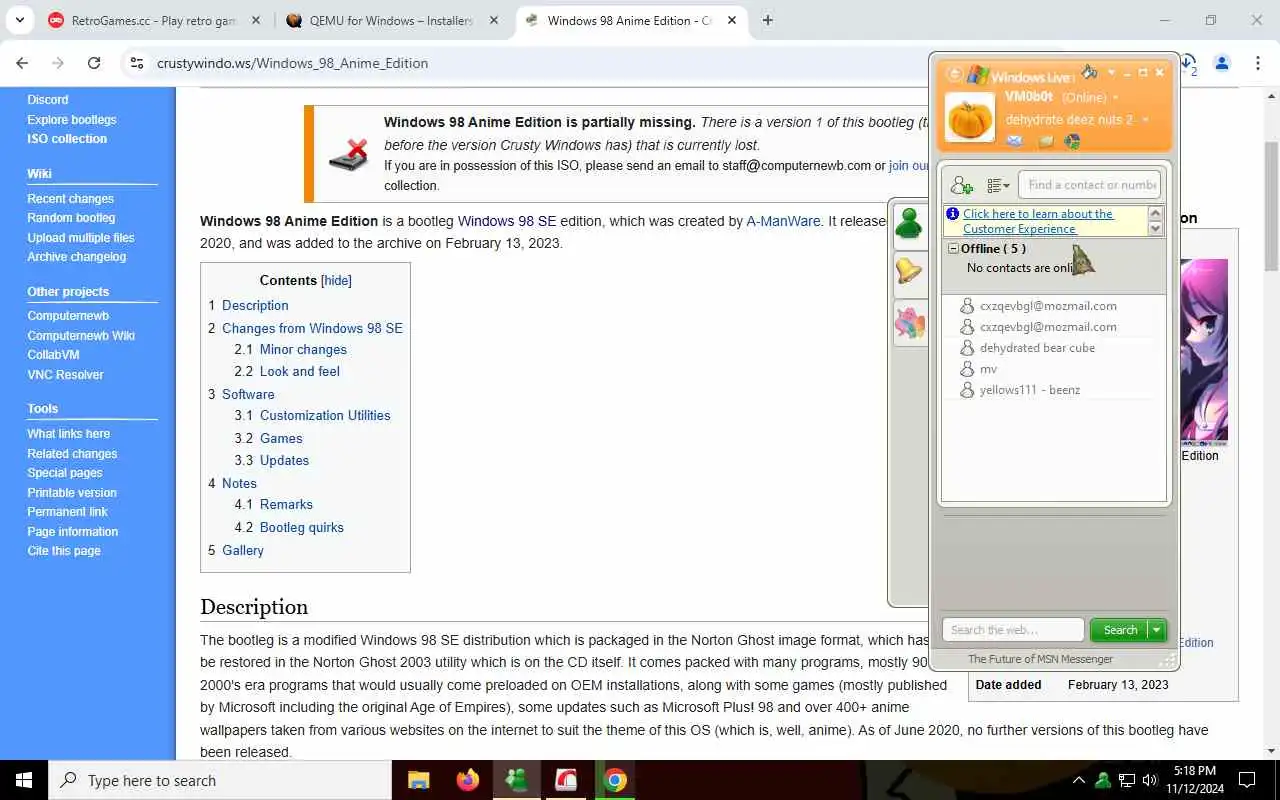Viewport: 1280px width, 800px height.
Task: Click the Chrome taskbar icon
Action: 615,780
